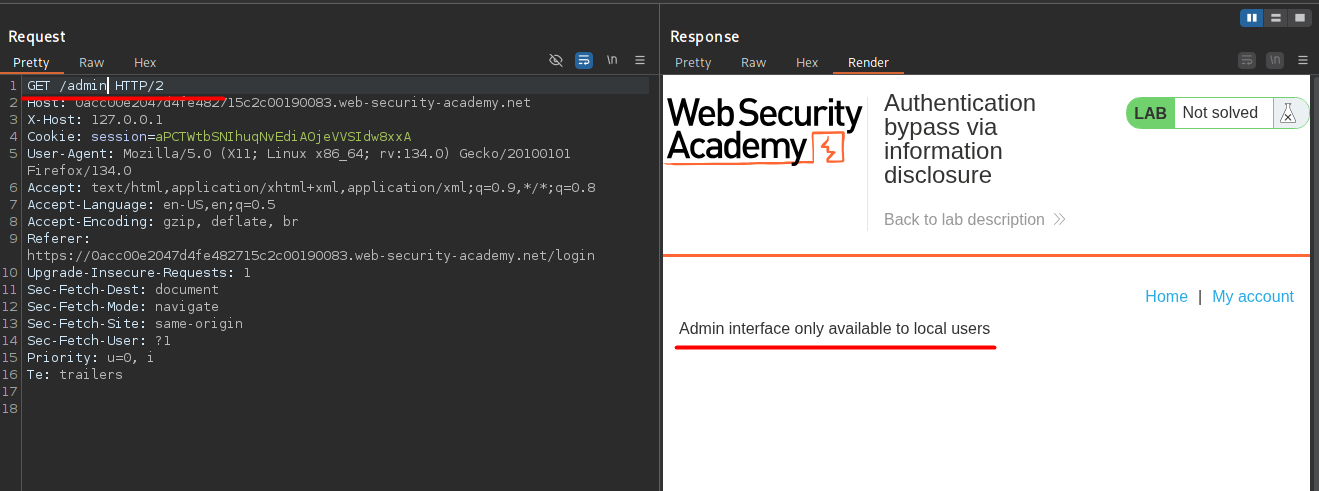Select top-bottom stacked layout icon
The width and height of the screenshot is (1319, 491).
coord(1275,18)
